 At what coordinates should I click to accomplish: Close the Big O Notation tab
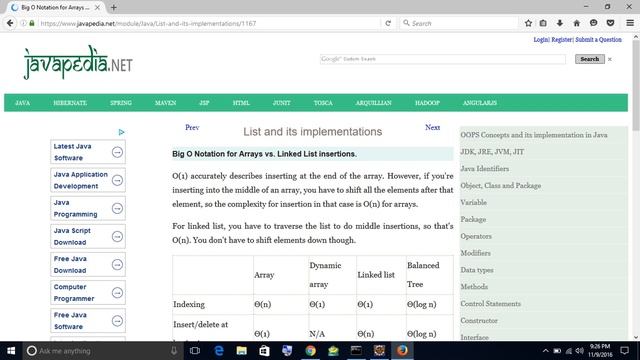point(97,7)
